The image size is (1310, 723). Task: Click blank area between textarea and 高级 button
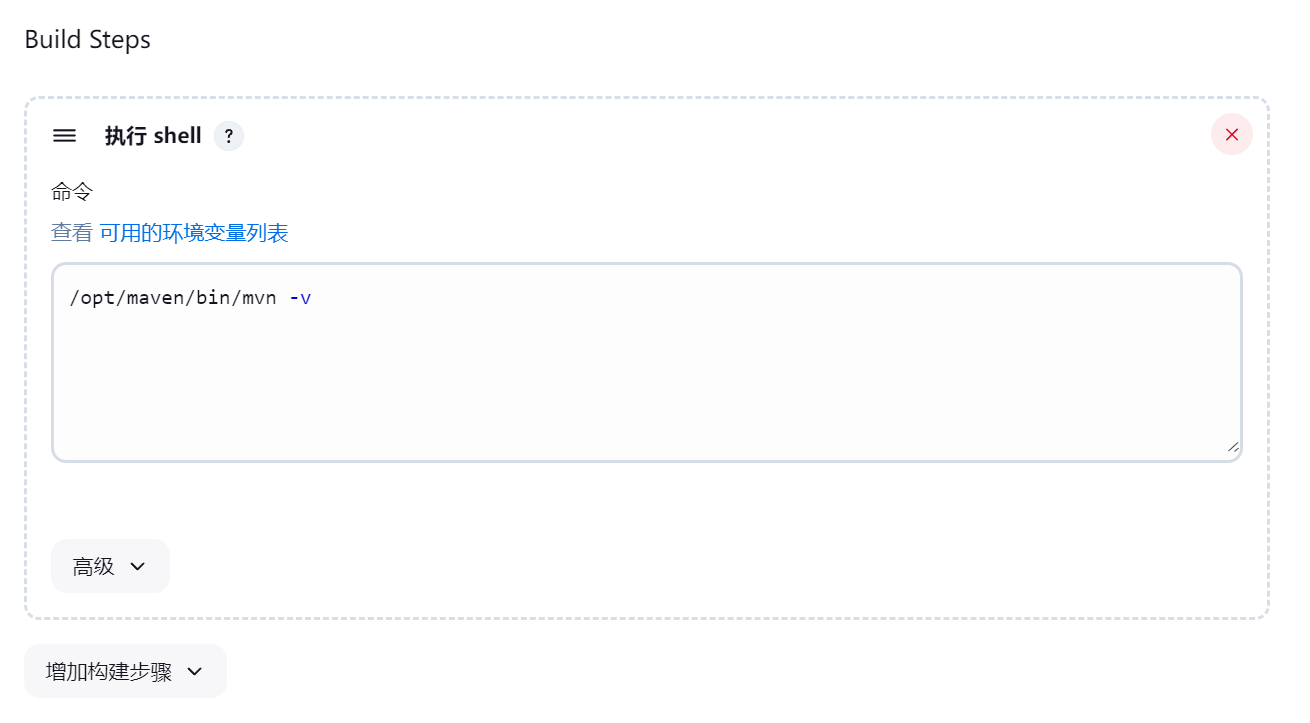(x=647, y=500)
